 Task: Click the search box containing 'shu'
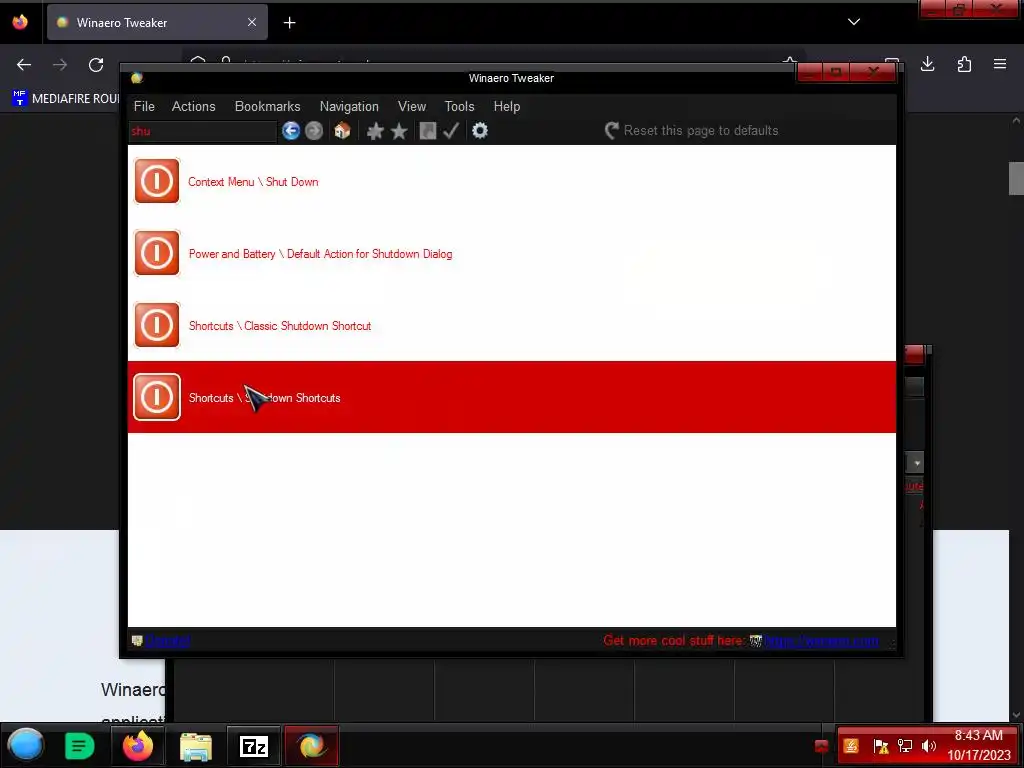click(202, 131)
